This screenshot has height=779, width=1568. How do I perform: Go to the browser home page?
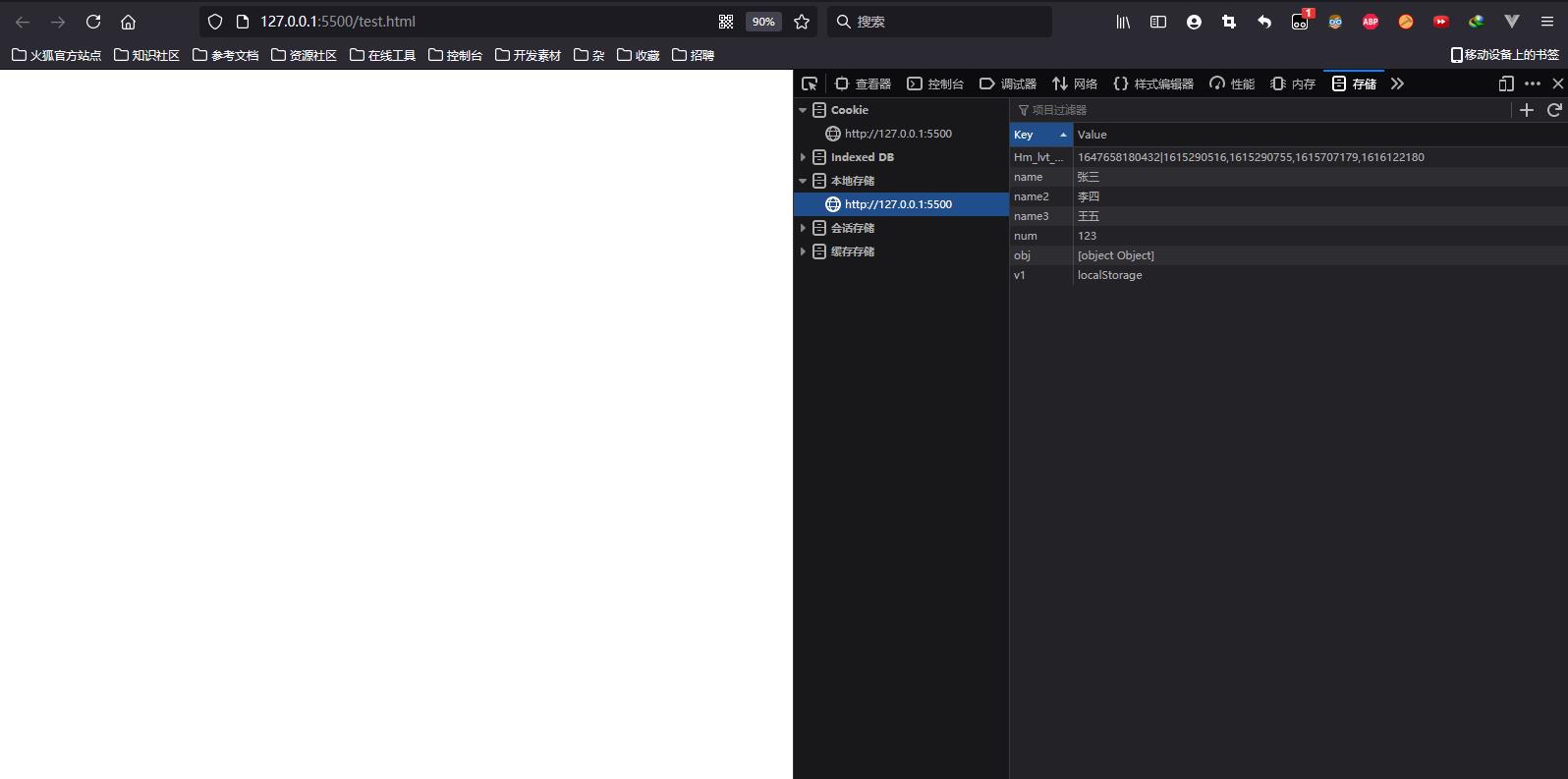click(x=128, y=22)
